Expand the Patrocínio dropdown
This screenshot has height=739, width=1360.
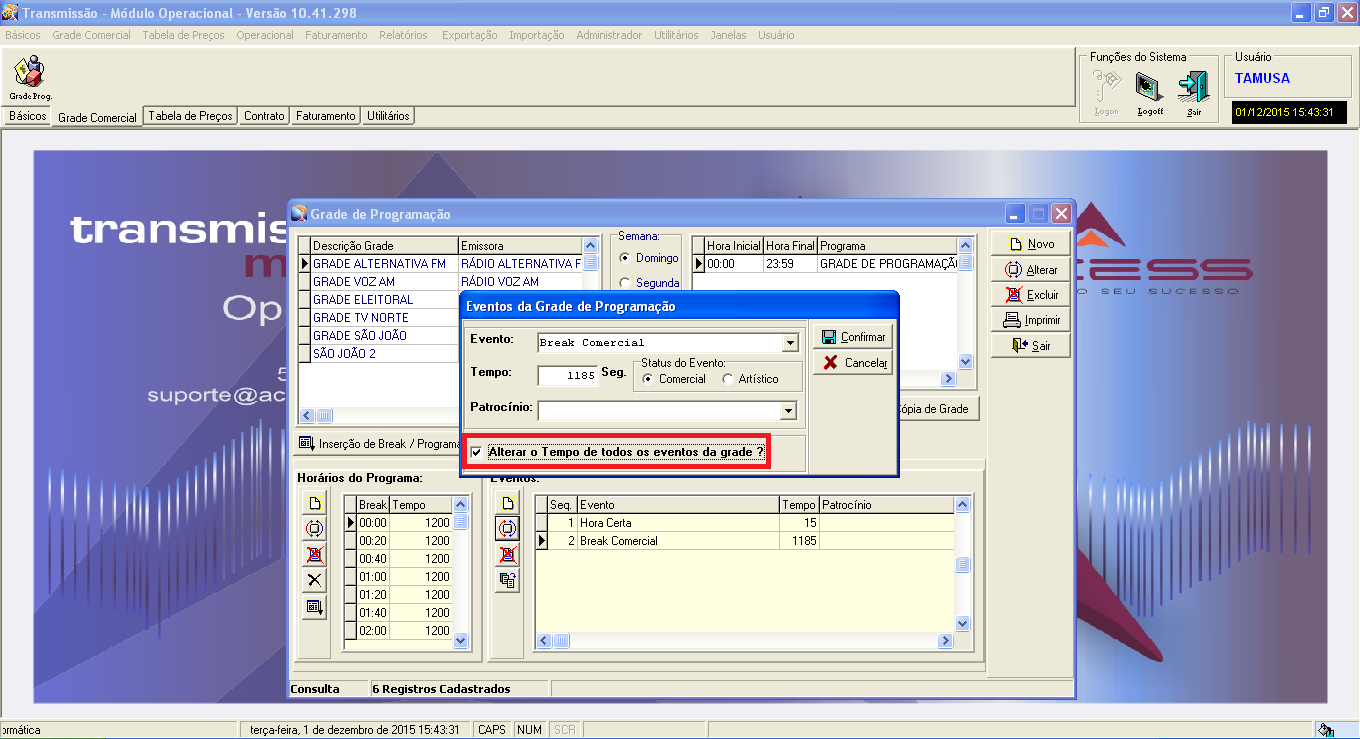788,410
